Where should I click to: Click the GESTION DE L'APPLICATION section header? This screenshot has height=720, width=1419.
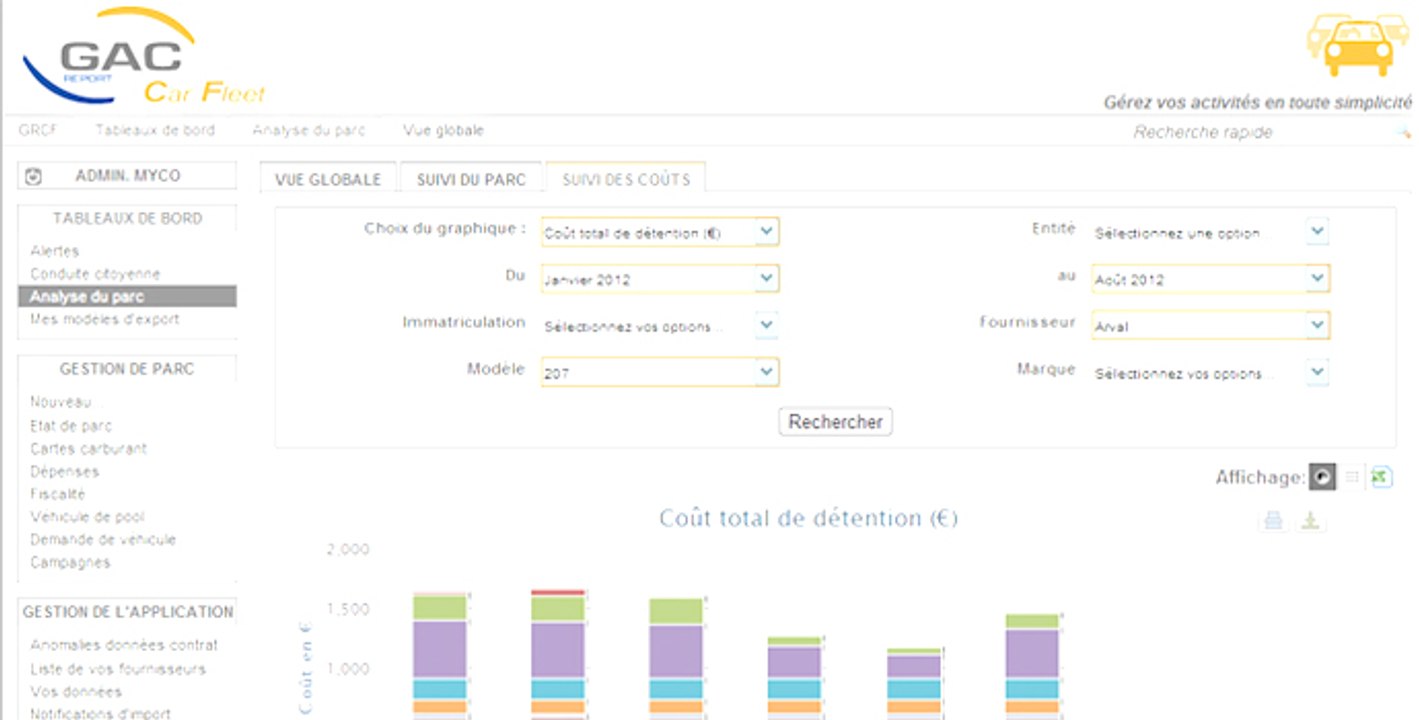[127, 612]
